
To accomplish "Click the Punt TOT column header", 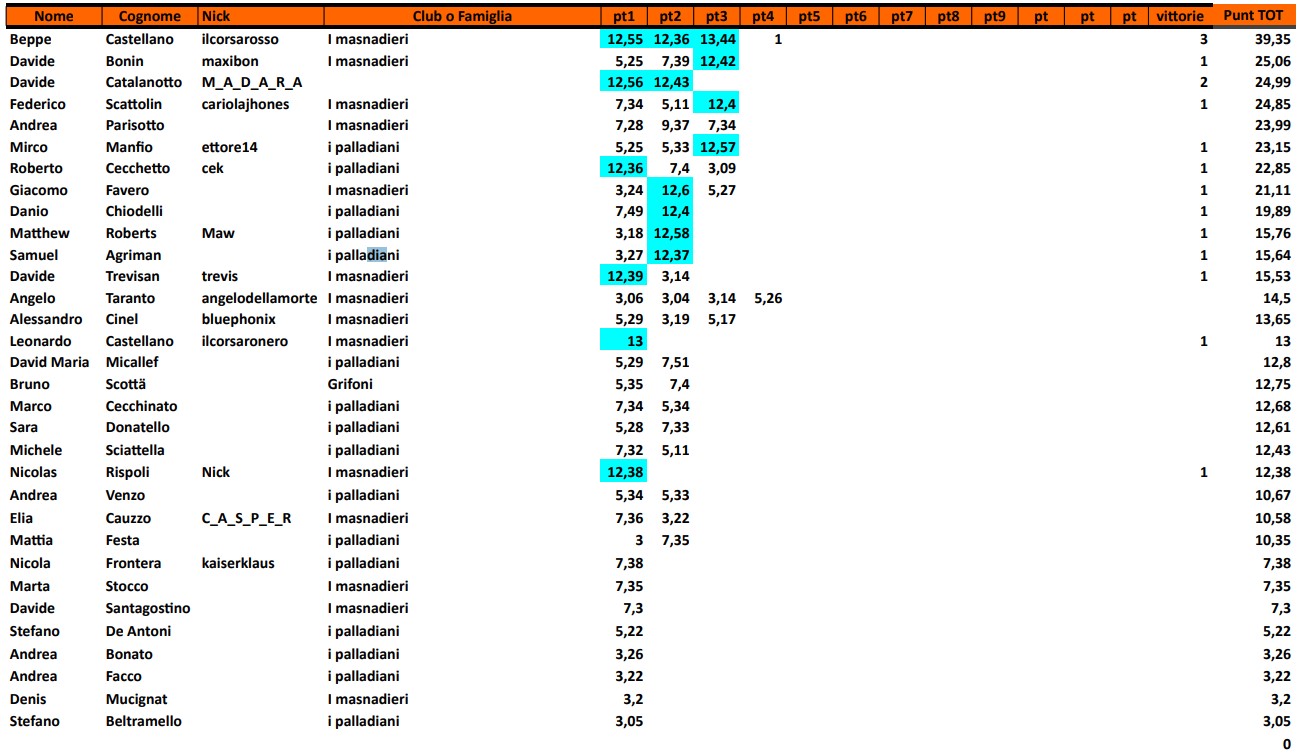I will point(1253,16).
